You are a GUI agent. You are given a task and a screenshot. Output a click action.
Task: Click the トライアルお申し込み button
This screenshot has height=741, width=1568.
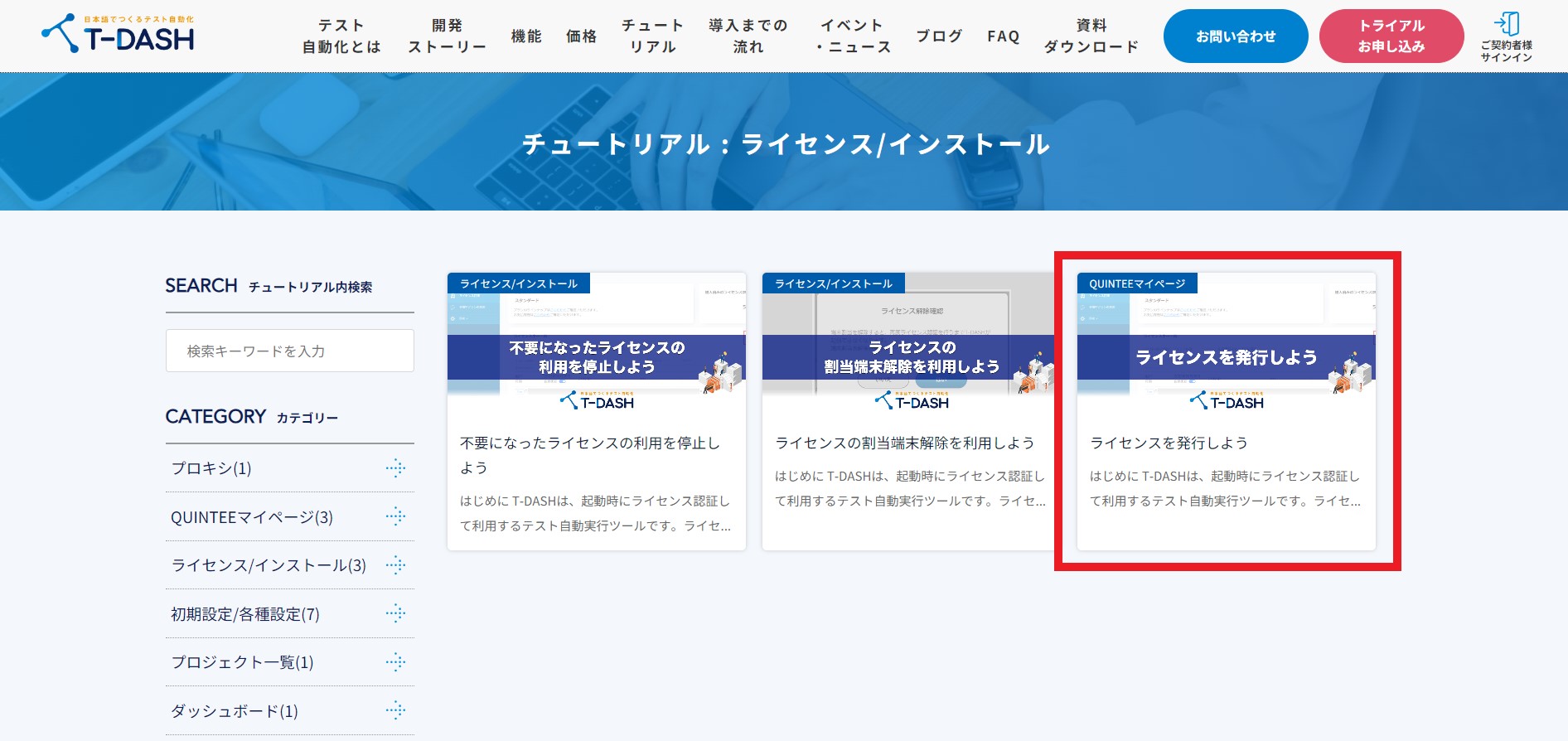(1391, 36)
